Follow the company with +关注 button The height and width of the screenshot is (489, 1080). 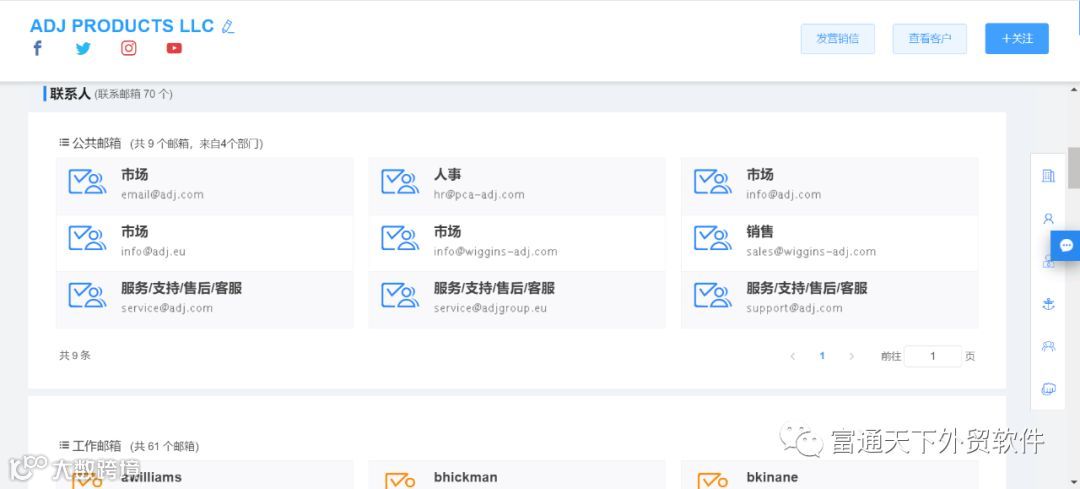tap(1017, 39)
